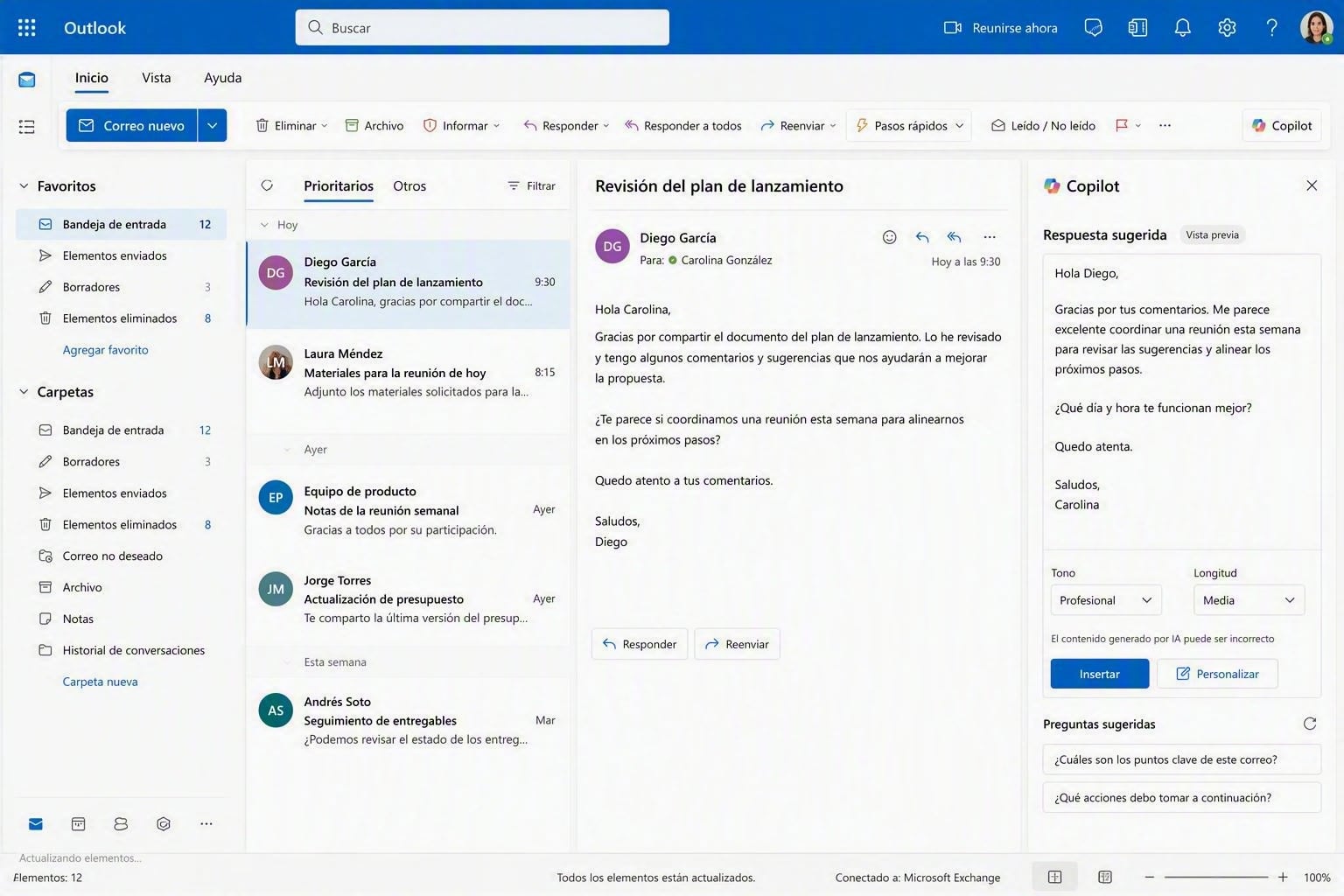1344x896 pixels.
Task: Toggle Leído / No leído status
Action: (x=1043, y=125)
